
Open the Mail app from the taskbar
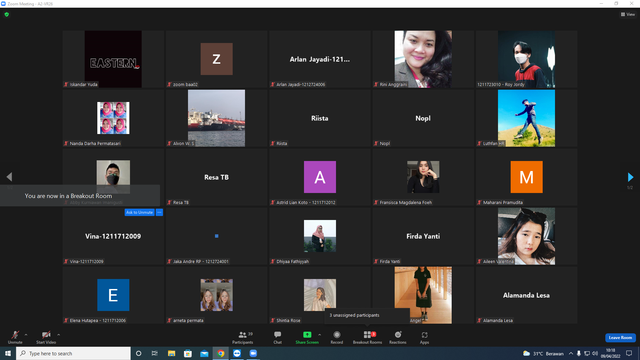tap(204, 353)
